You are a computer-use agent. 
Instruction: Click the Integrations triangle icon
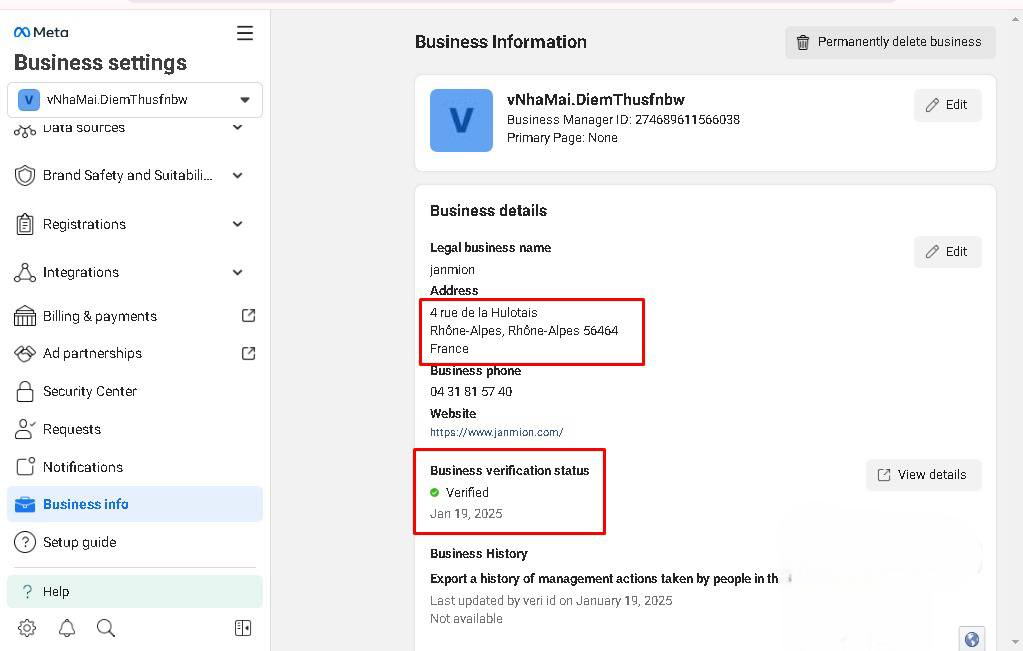(25, 273)
